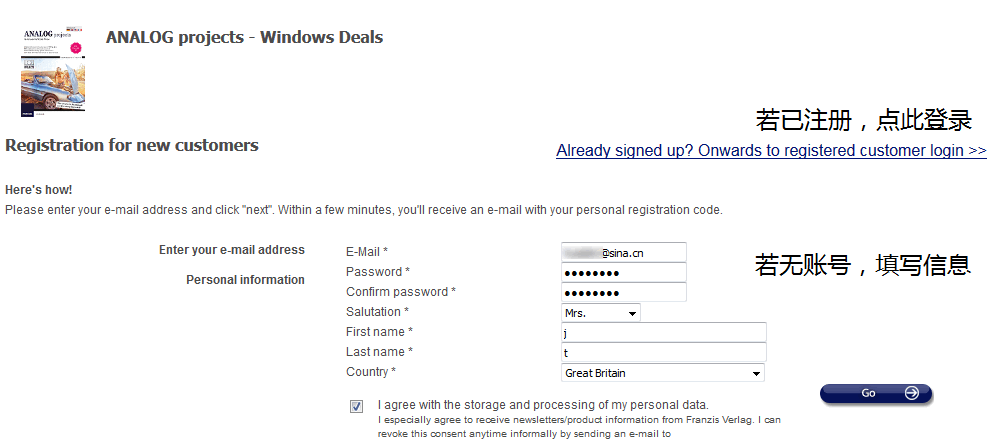Click the Personal information section label
Viewport: 991px width, 441px height.
245,280
